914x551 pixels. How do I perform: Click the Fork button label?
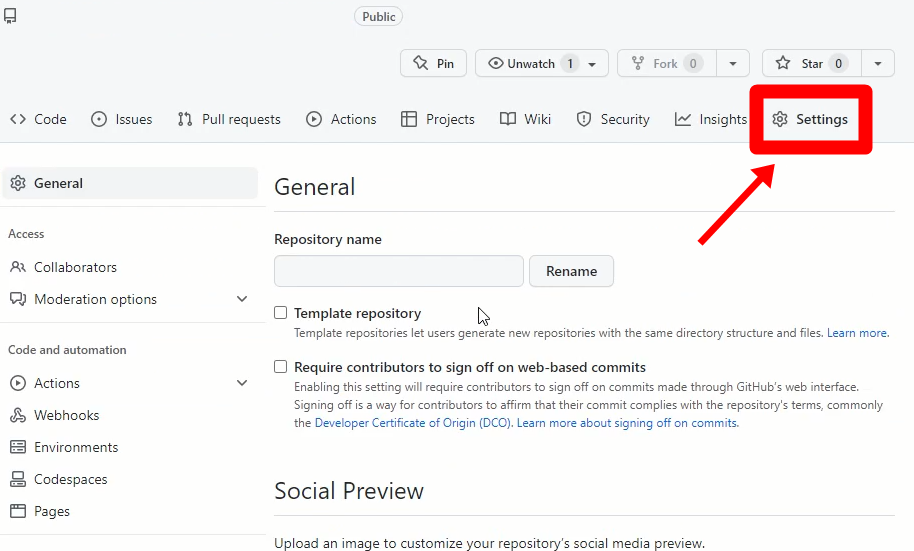point(665,64)
